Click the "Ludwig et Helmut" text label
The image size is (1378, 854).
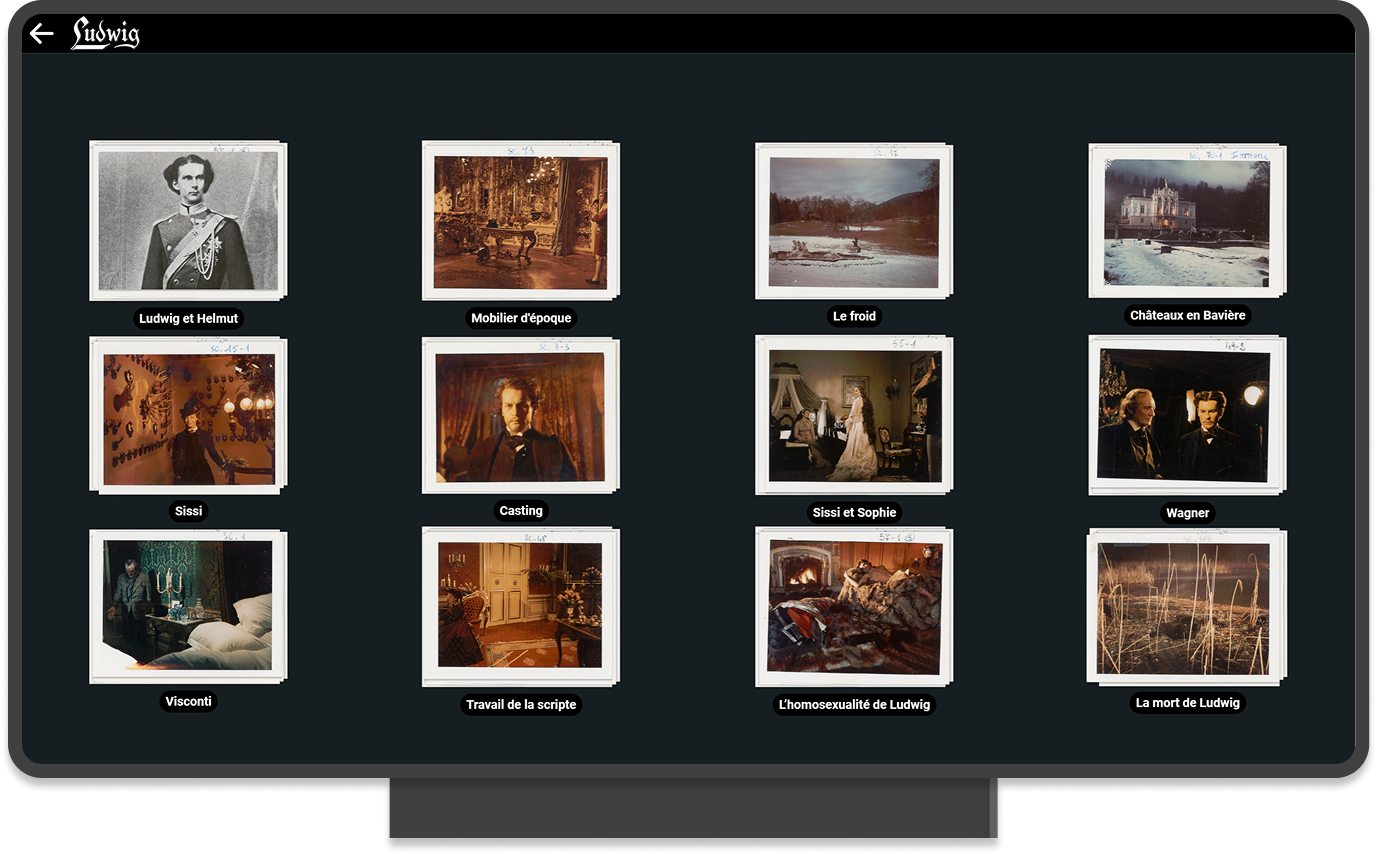188,319
